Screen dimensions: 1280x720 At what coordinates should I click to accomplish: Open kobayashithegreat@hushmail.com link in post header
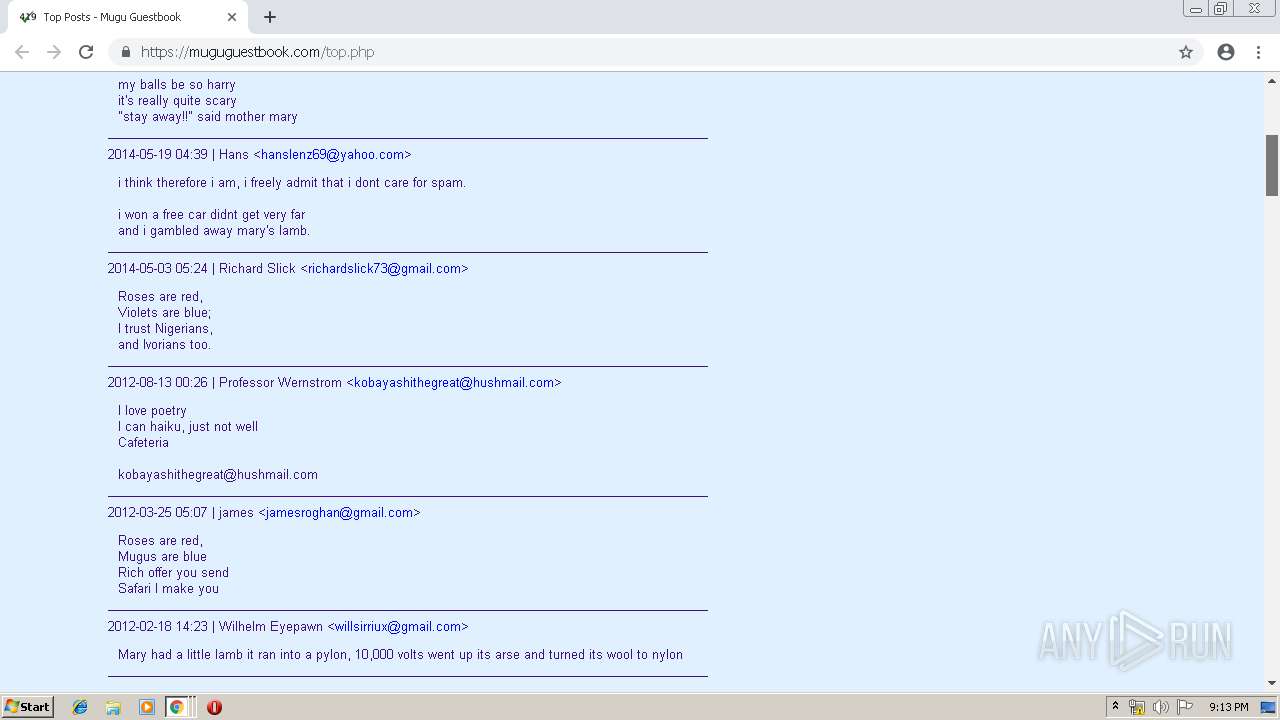click(x=454, y=383)
